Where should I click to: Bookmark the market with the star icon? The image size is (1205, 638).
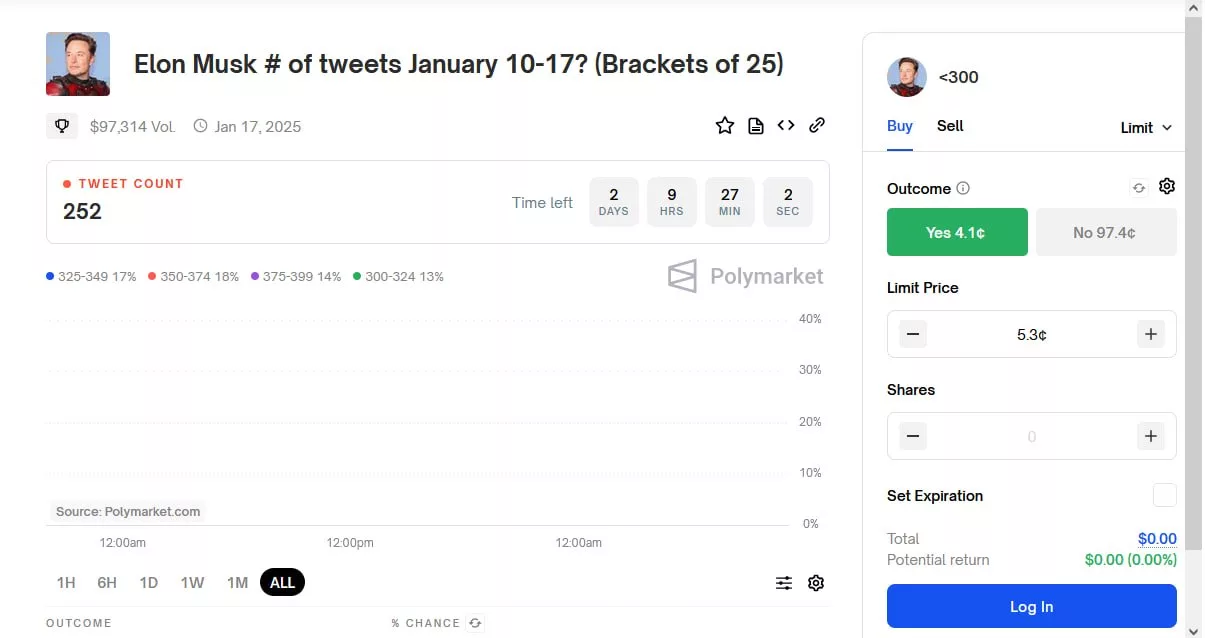coord(725,125)
